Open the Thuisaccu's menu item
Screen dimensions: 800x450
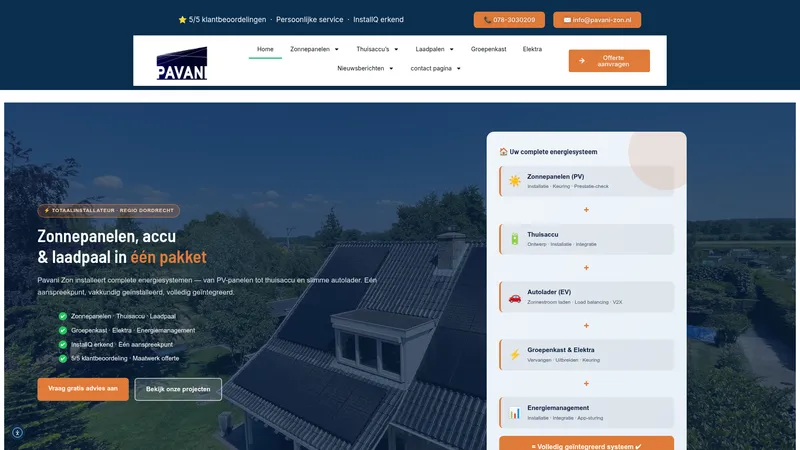(x=373, y=49)
